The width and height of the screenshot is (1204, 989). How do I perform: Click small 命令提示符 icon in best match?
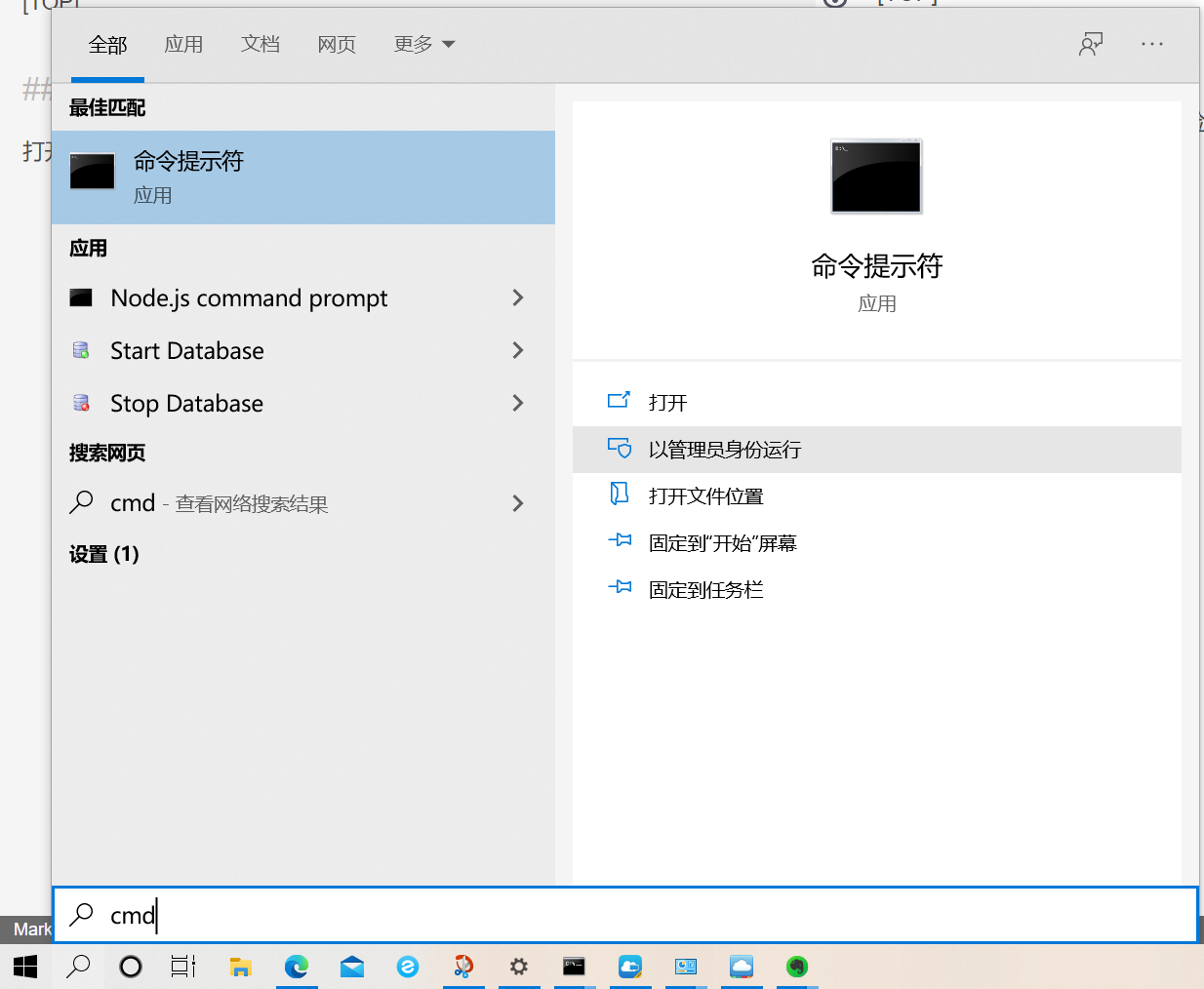(93, 172)
